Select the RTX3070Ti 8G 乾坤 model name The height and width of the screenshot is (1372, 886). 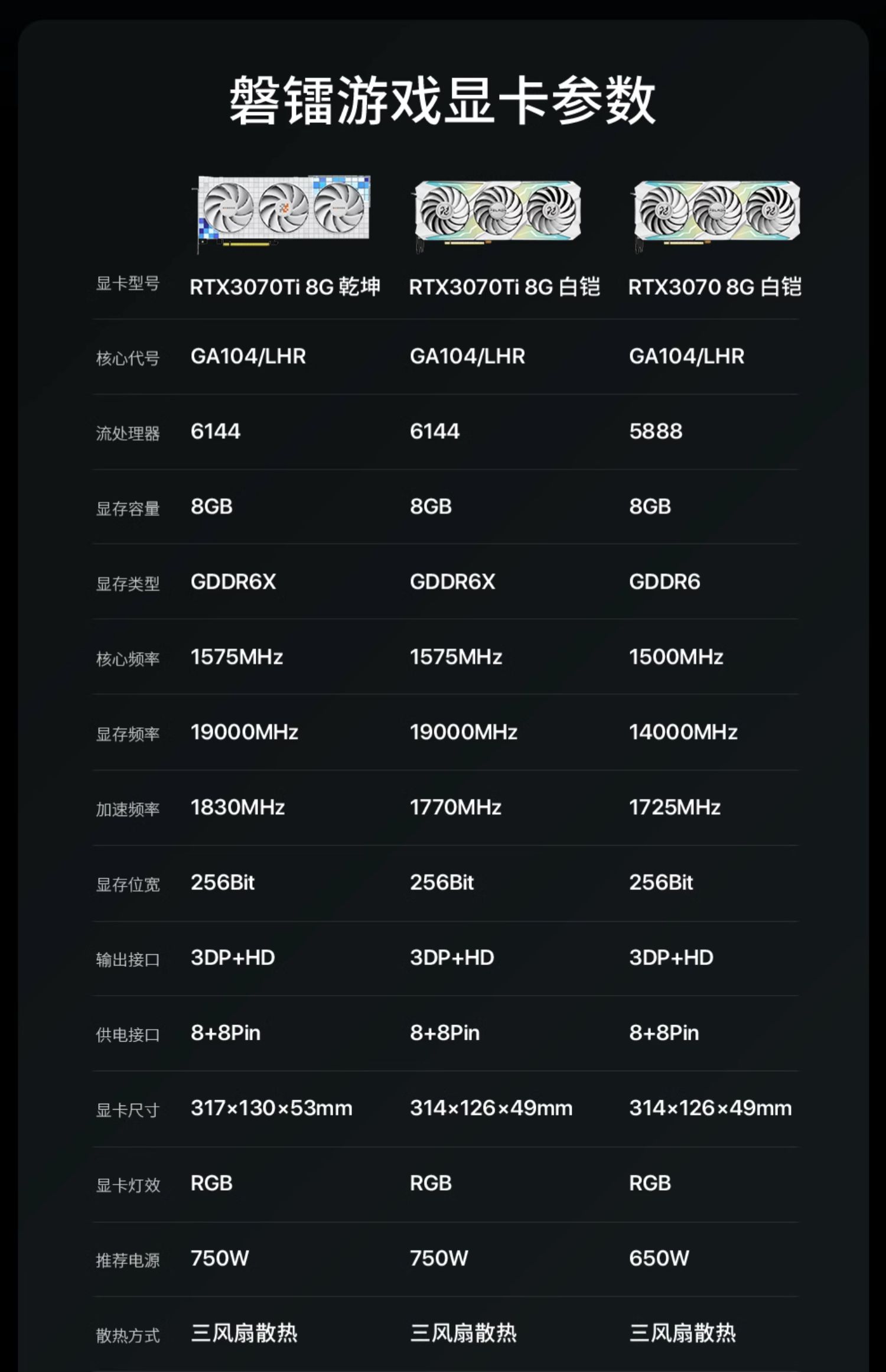click(285, 287)
